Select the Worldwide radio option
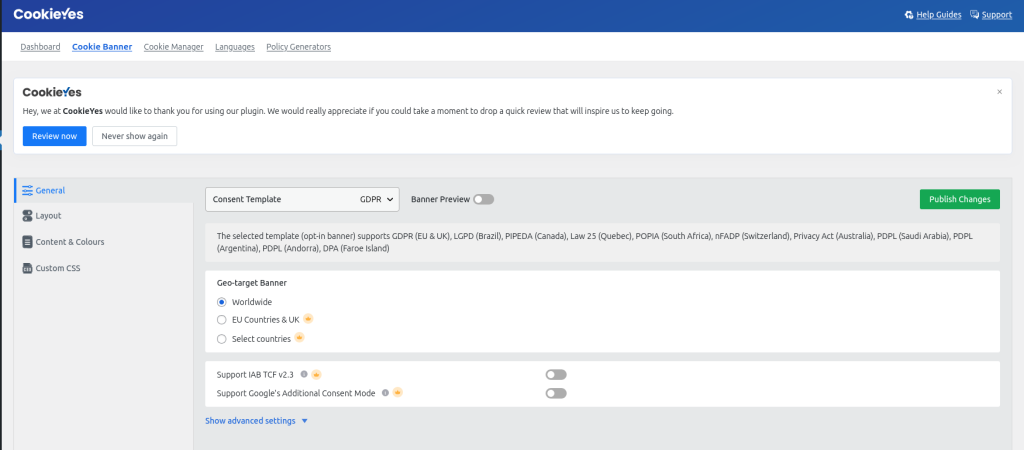Viewport: 1024px width, 450px height. [x=222, y=302]
